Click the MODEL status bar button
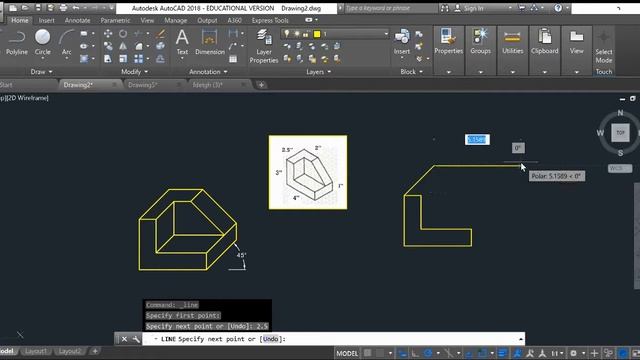 click(347, 353)
